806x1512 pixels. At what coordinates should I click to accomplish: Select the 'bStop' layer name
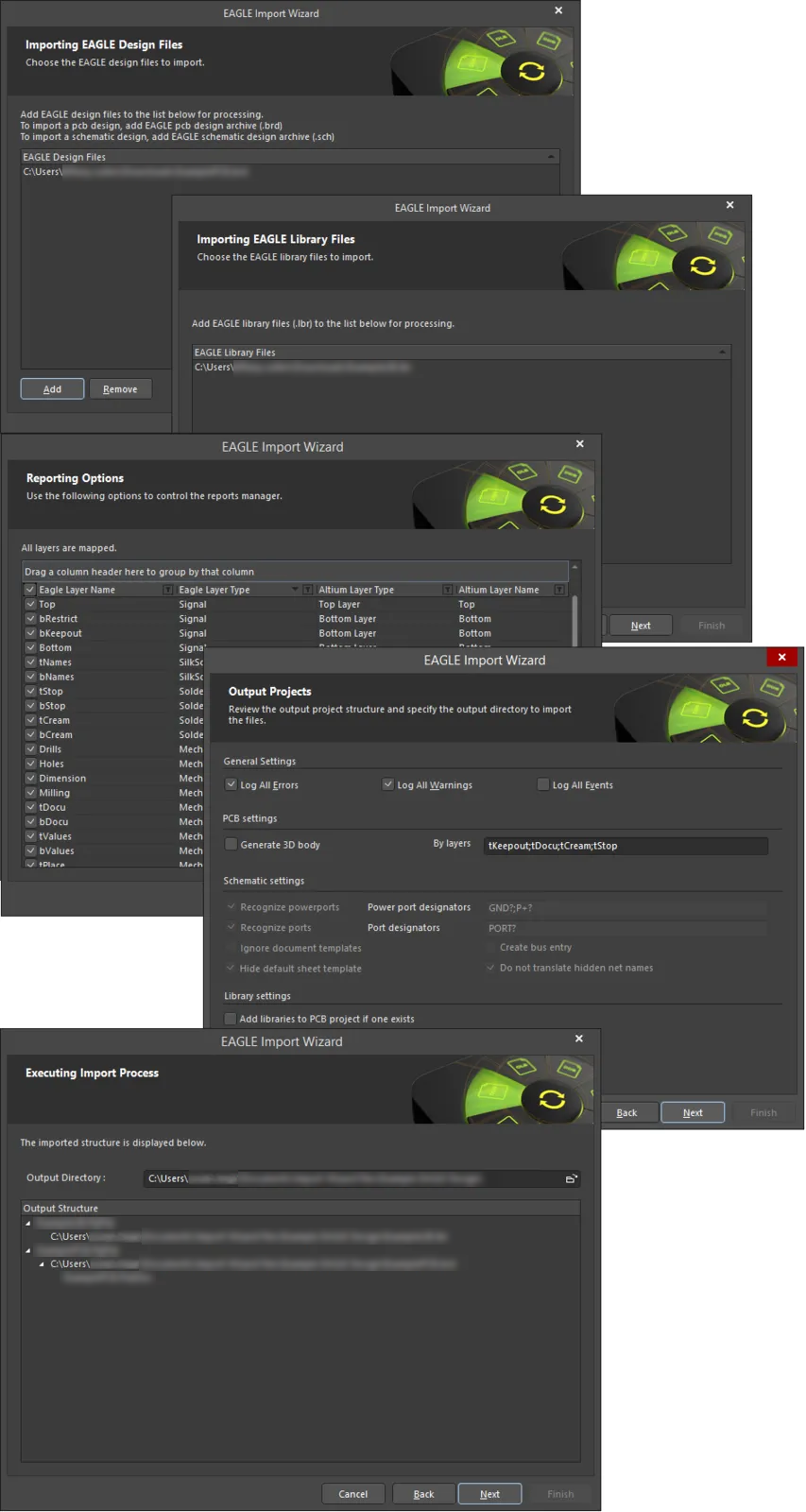(x=53, y=706)
